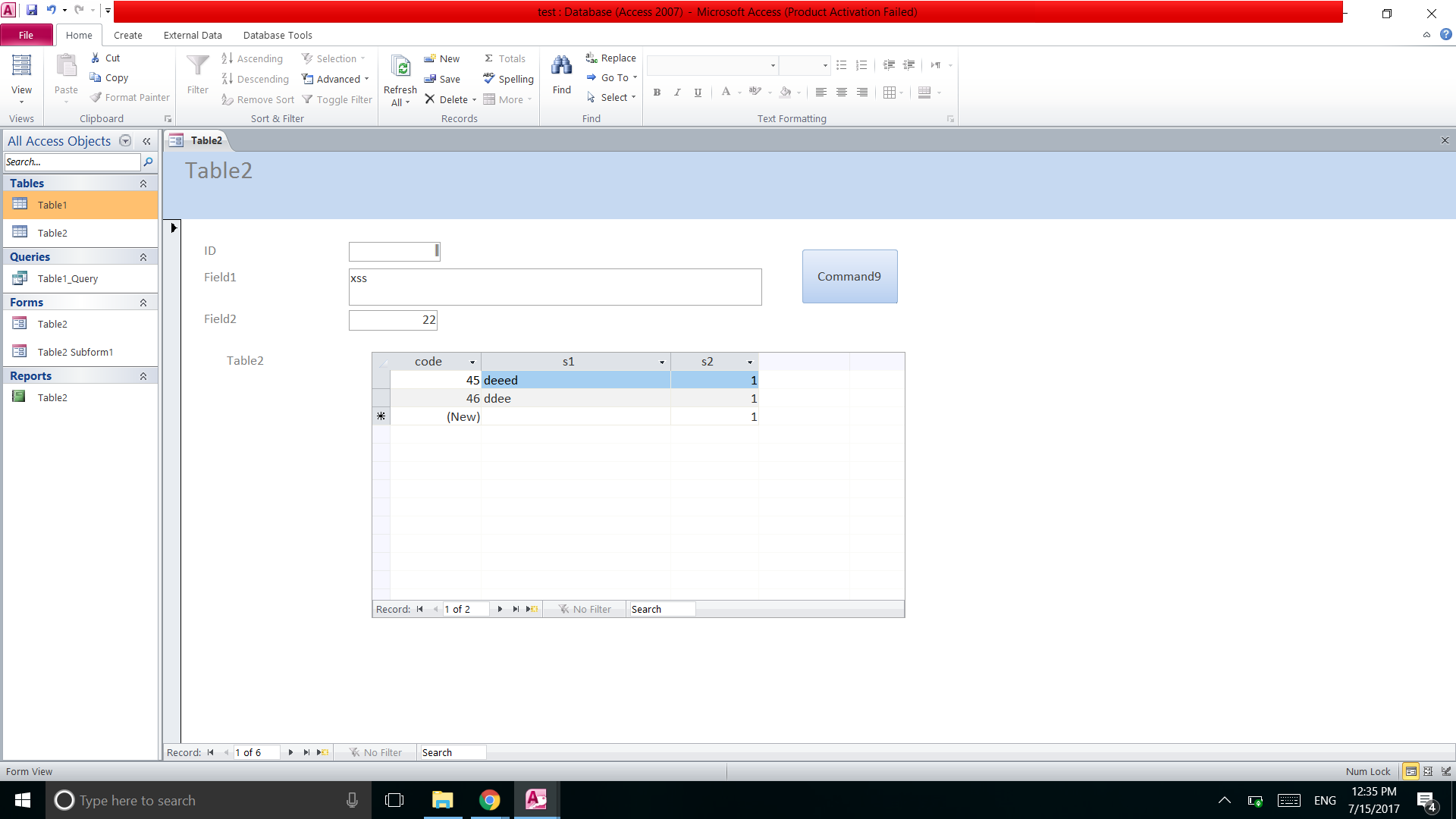1456x819 pixels.
Task: Click the ID input field
Action: click(x=394, y=251)
